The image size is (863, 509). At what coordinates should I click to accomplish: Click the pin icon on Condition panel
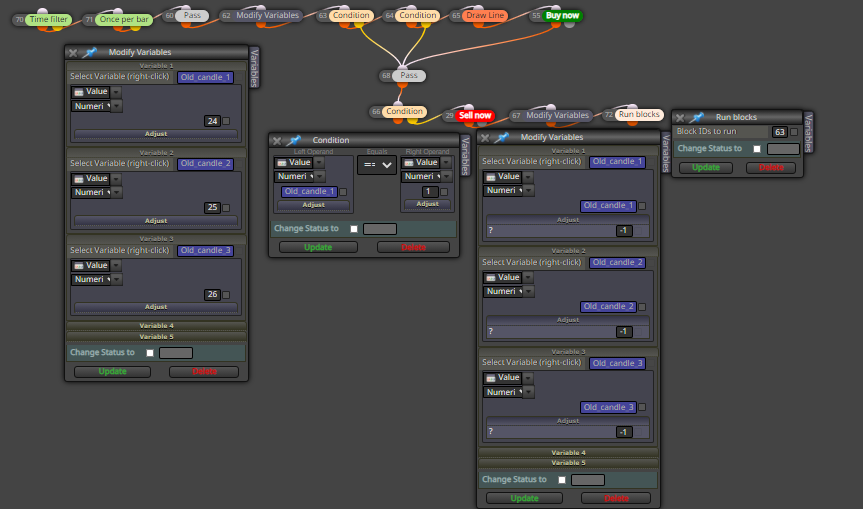[294, 140]
